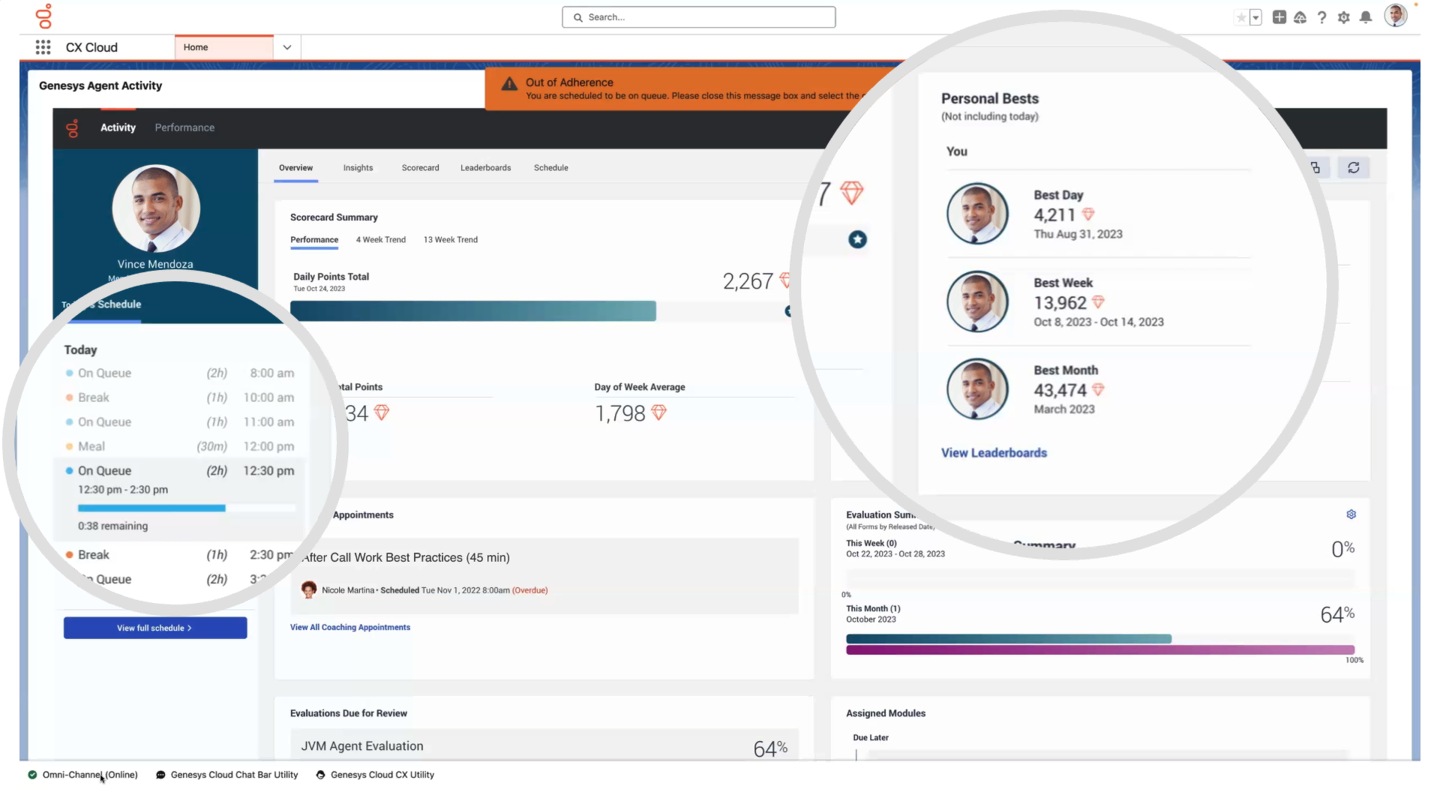1440x810 pixels.
Task: Open the 13 Week Trend tab
Action: 450,240
